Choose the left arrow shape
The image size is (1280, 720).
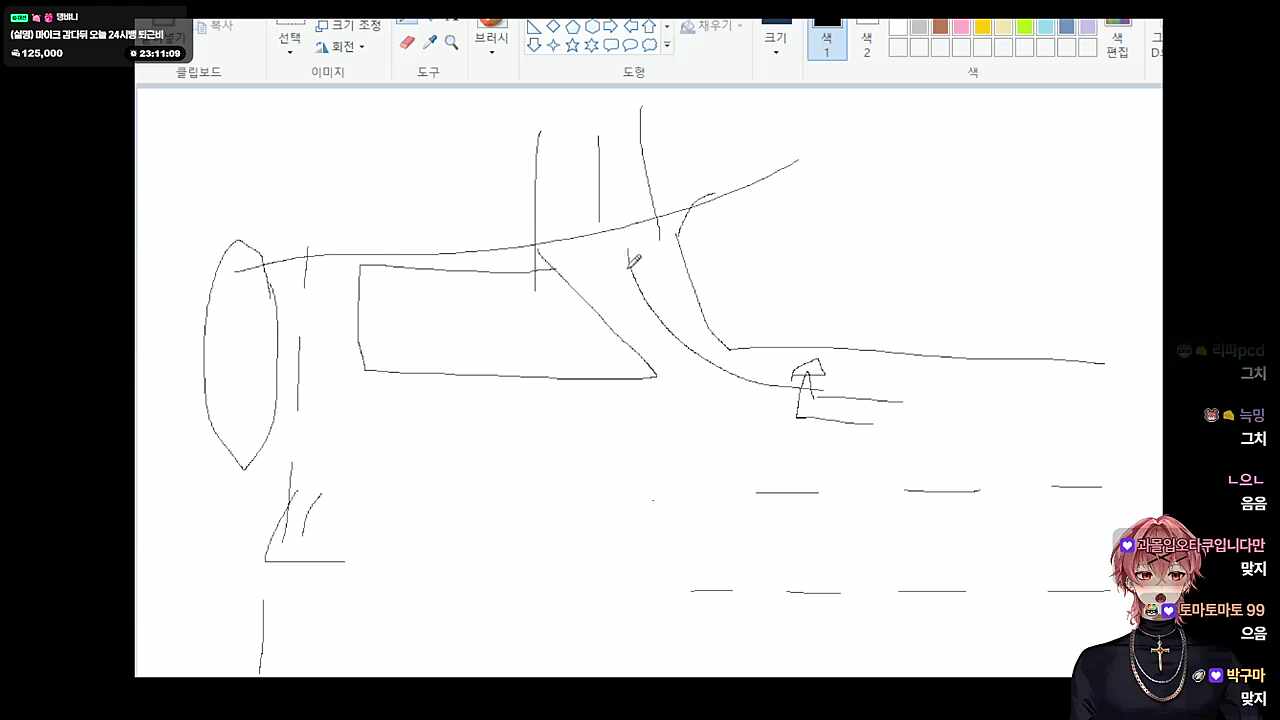[630, 26]
